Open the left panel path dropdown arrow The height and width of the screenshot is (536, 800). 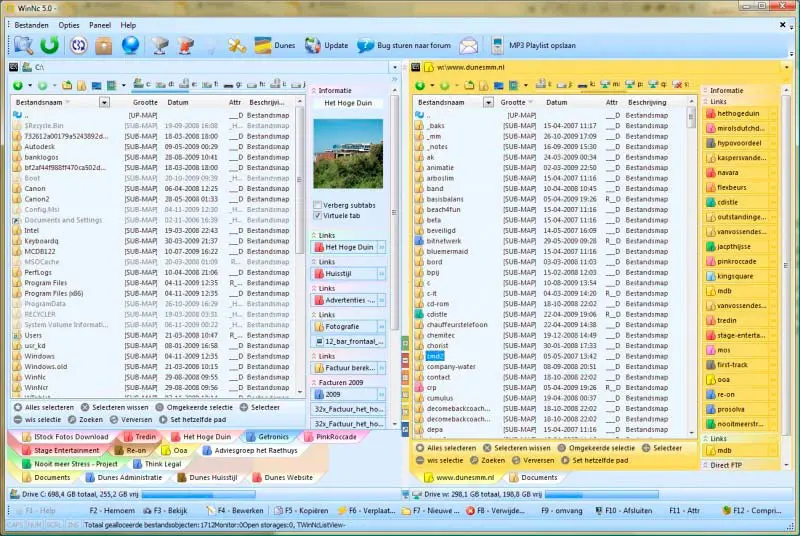[x=394, y=67]
